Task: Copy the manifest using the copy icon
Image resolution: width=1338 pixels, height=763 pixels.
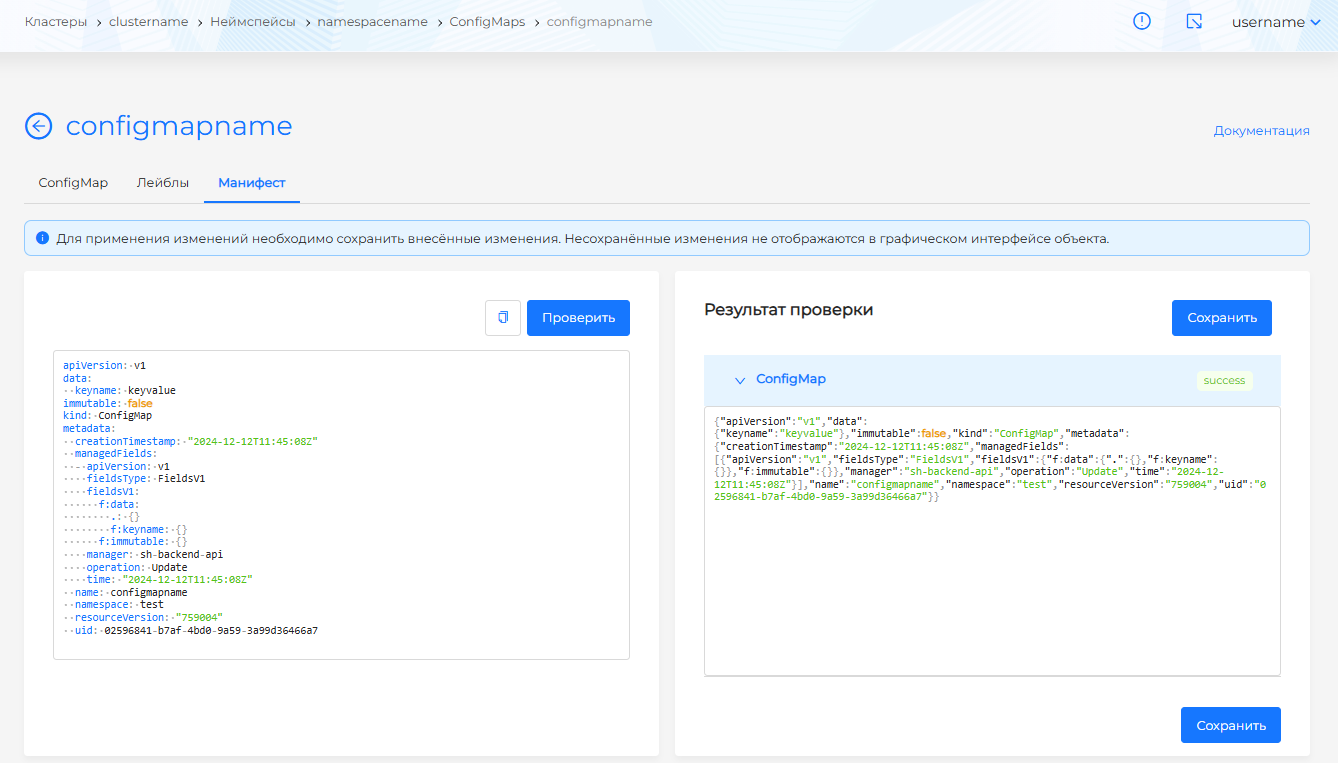Action: point(503,317)
